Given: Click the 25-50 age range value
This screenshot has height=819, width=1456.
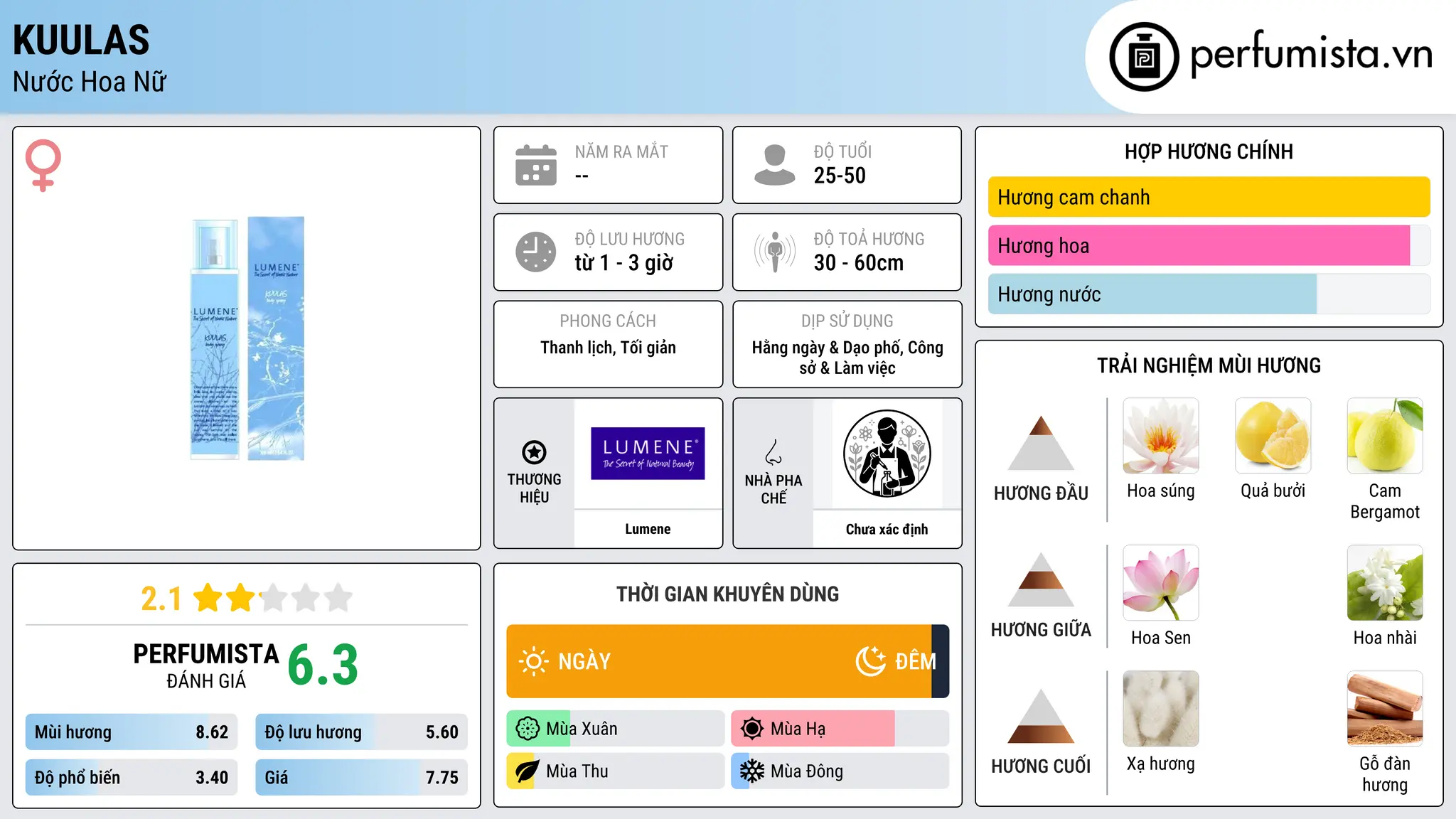Looking at the screenshot, I should tap(840, 176).
